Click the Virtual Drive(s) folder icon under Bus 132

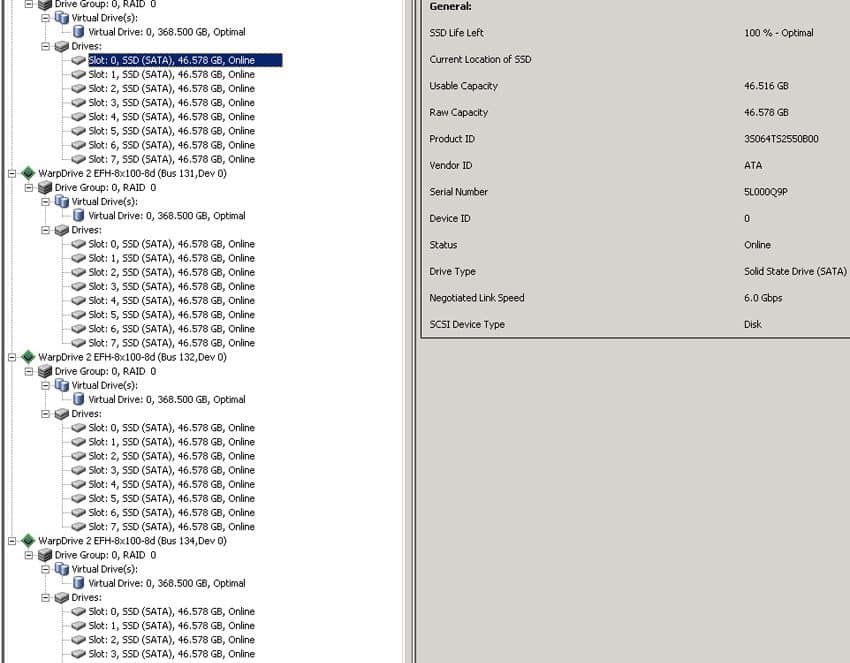(x=62, y=385)
